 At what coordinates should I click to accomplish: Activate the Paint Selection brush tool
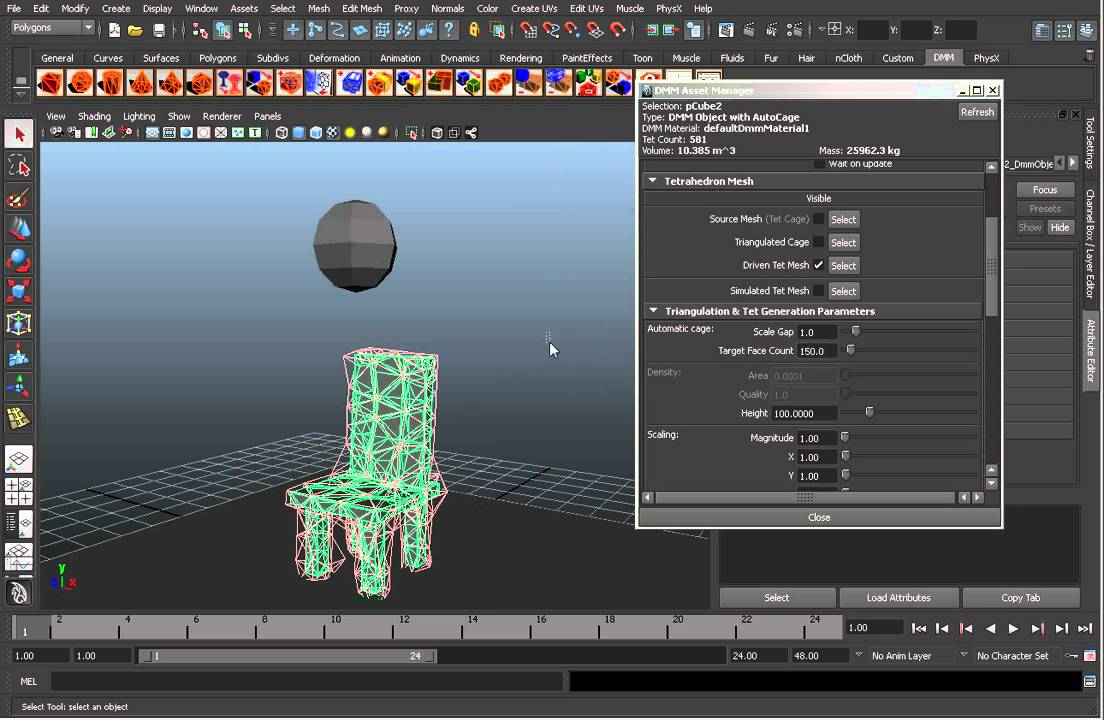coord(19,198)
